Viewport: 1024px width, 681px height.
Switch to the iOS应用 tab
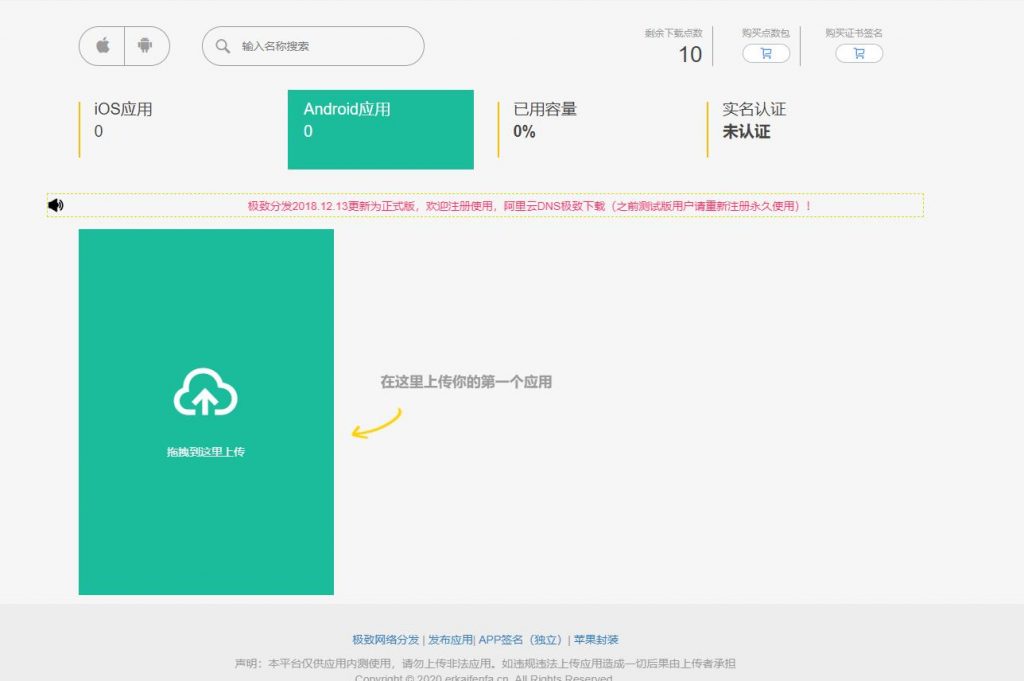[x=171, y=129]
